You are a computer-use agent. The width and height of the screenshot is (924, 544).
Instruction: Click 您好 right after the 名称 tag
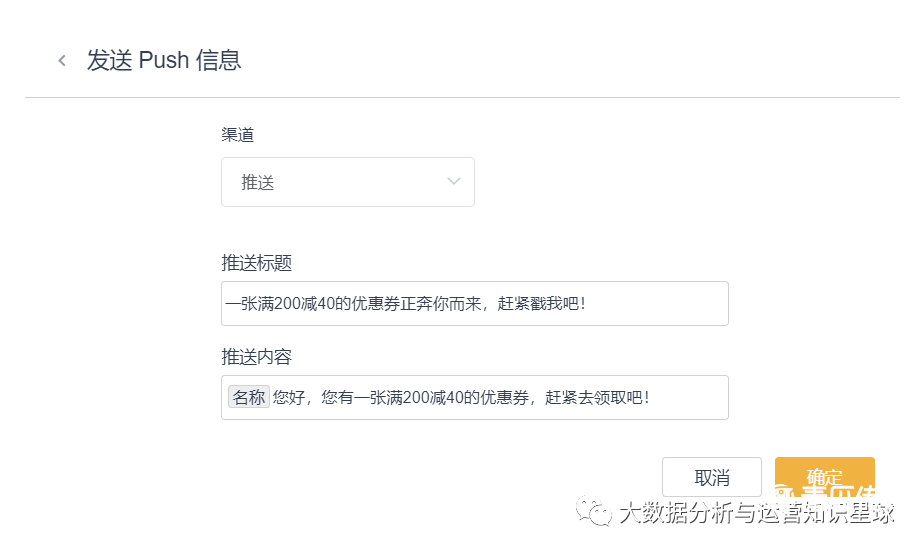(289, 397)
